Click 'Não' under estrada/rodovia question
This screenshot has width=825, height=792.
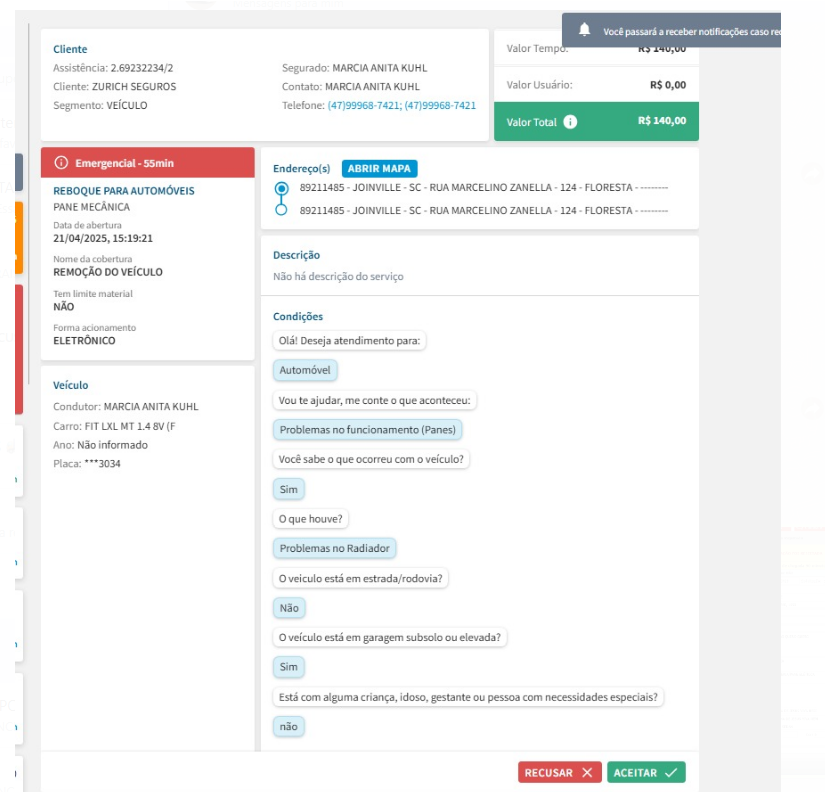[x=289, y=608]
